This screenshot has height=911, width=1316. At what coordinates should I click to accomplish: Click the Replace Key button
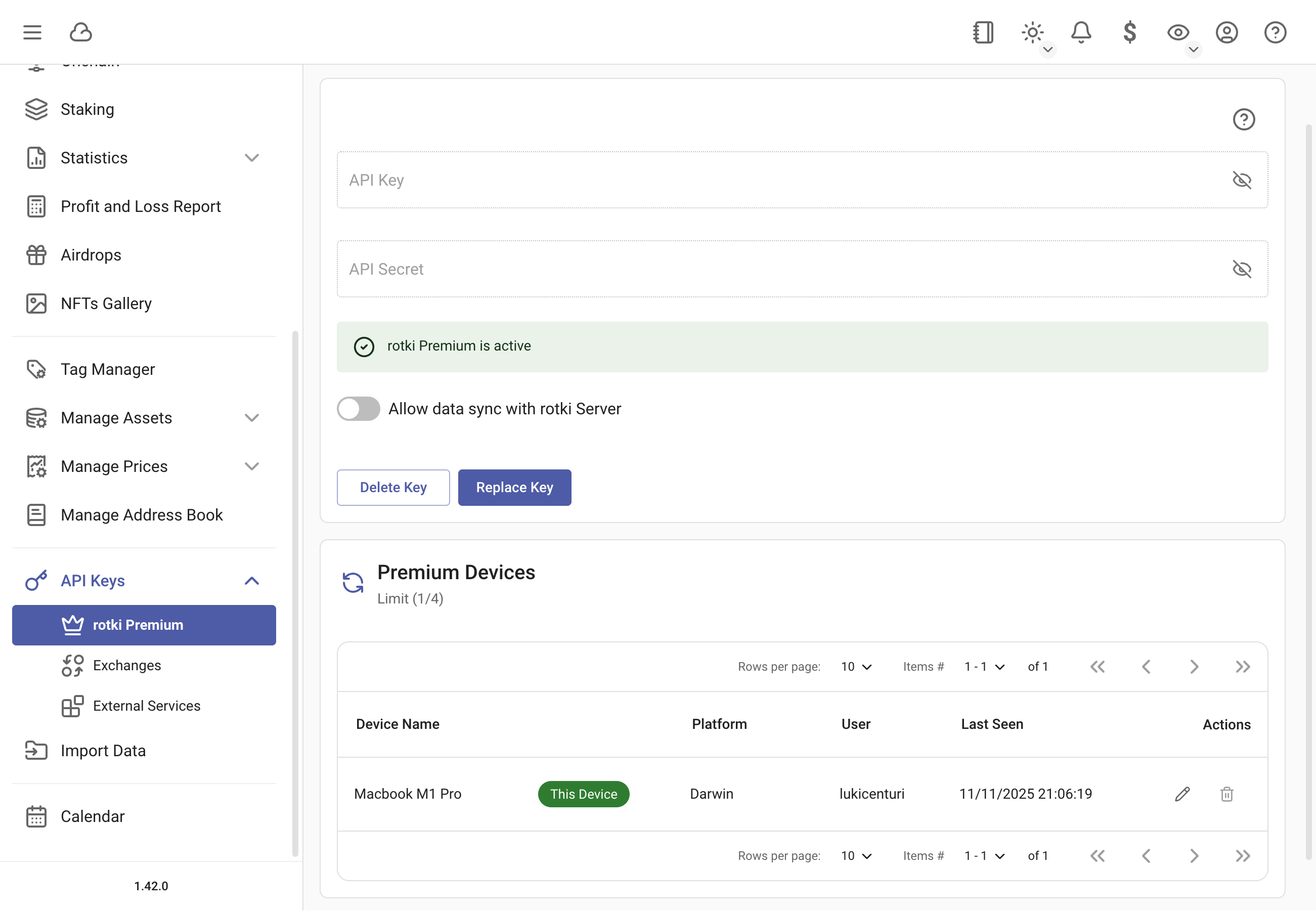pos(514,488)
